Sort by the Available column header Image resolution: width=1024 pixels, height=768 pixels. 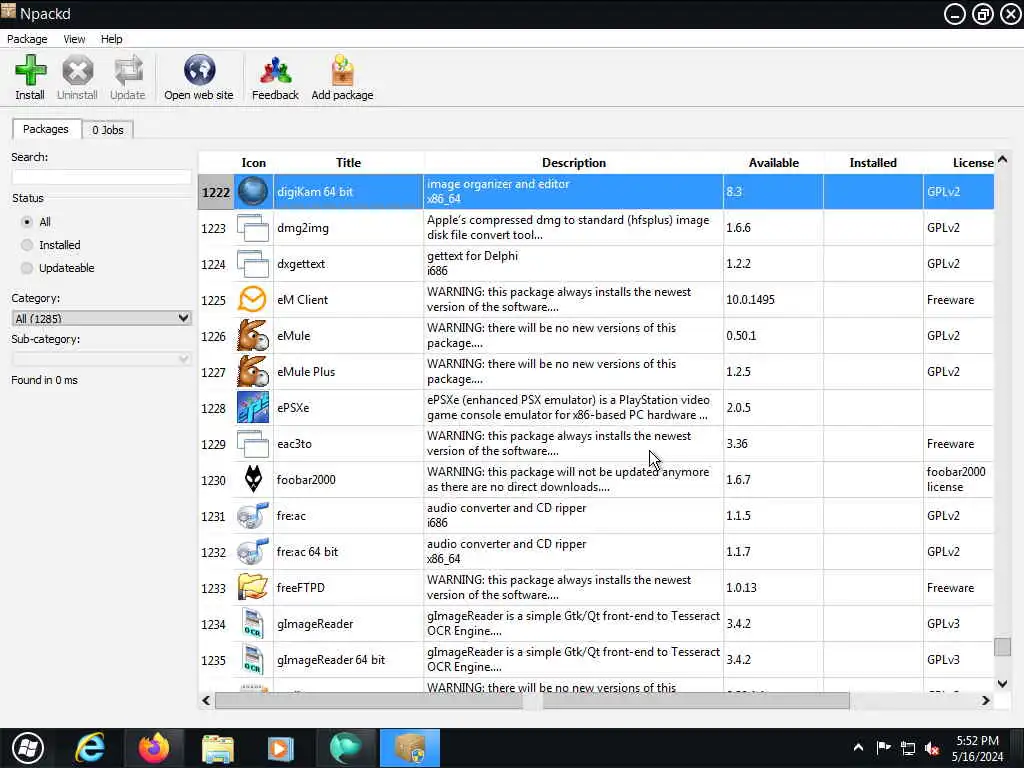point(773,163)
